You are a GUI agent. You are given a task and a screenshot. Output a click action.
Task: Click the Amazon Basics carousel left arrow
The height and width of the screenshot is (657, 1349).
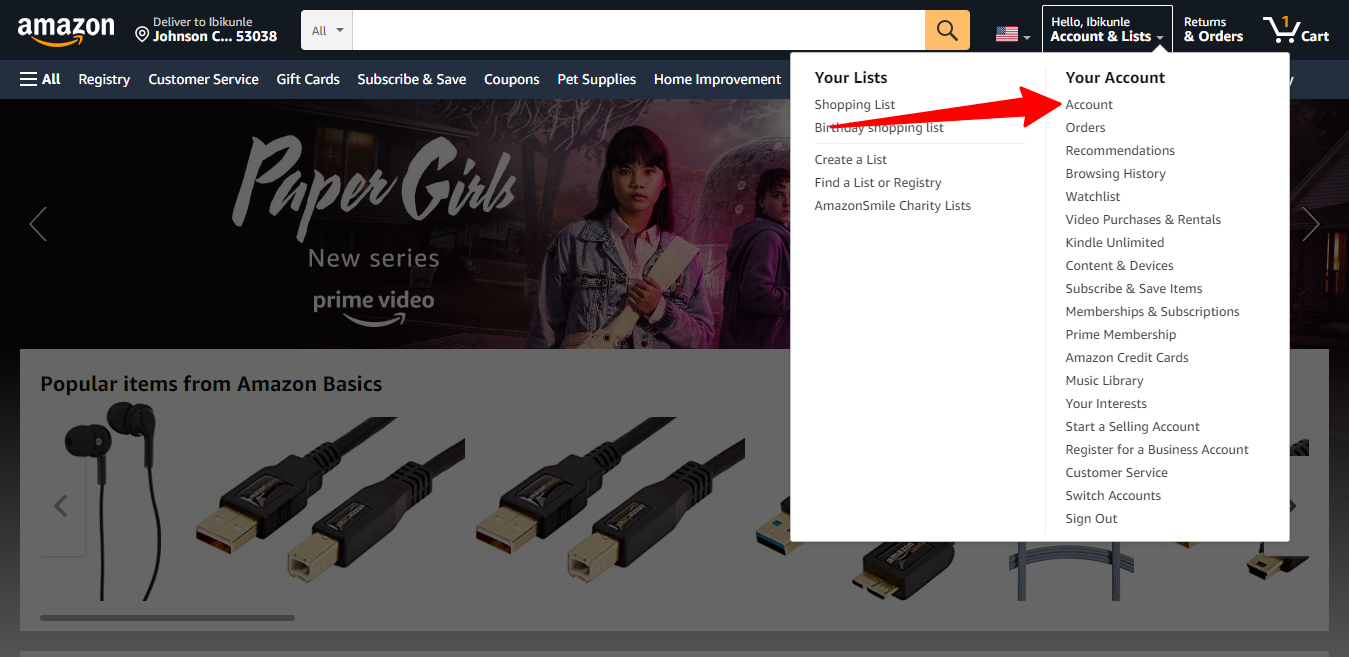61,506
